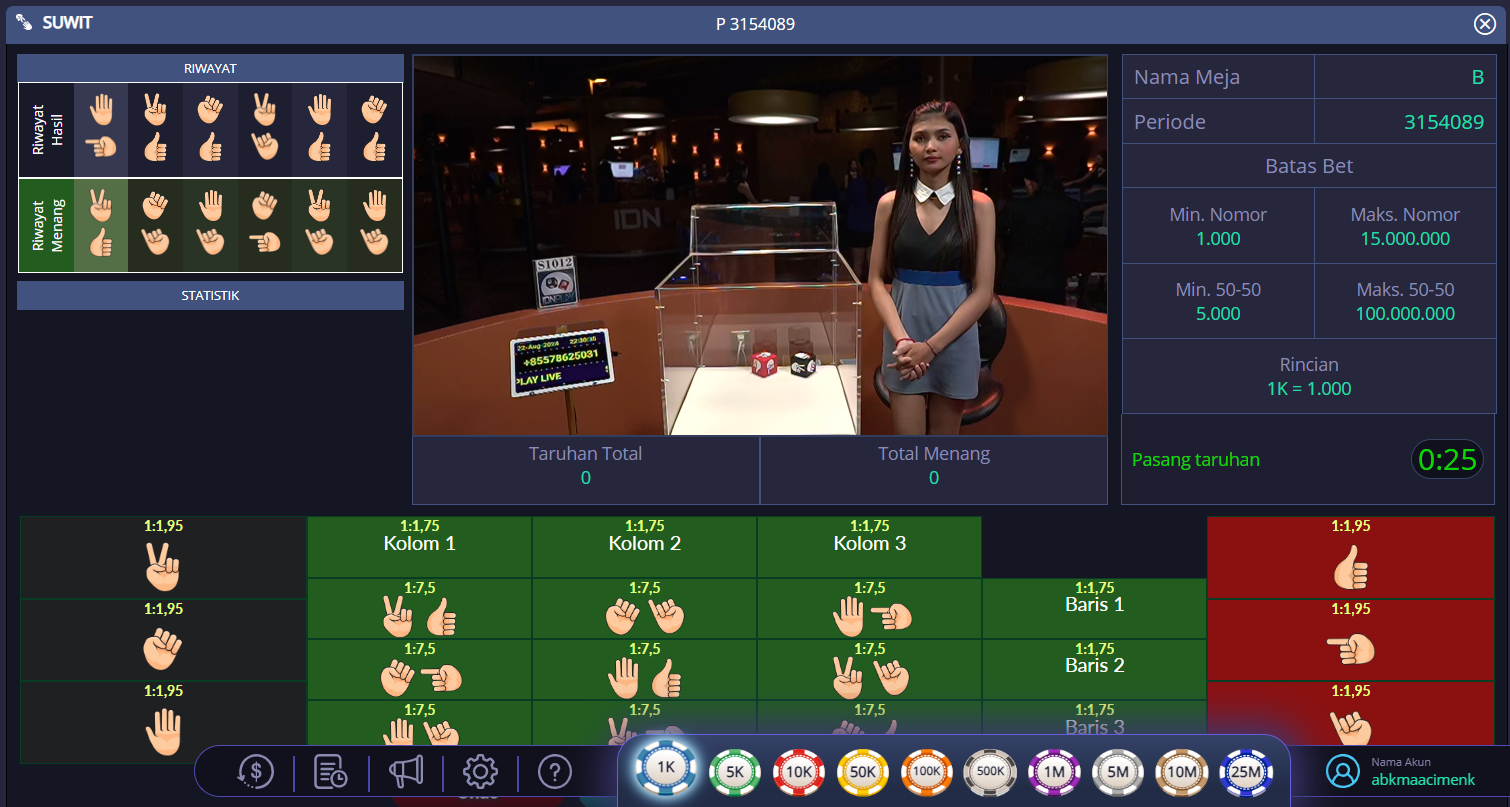The width and height of the screenshot is (1510, 807).
Task: Bet on the black peace-sign cell
Action: click(x=162, y=558)
